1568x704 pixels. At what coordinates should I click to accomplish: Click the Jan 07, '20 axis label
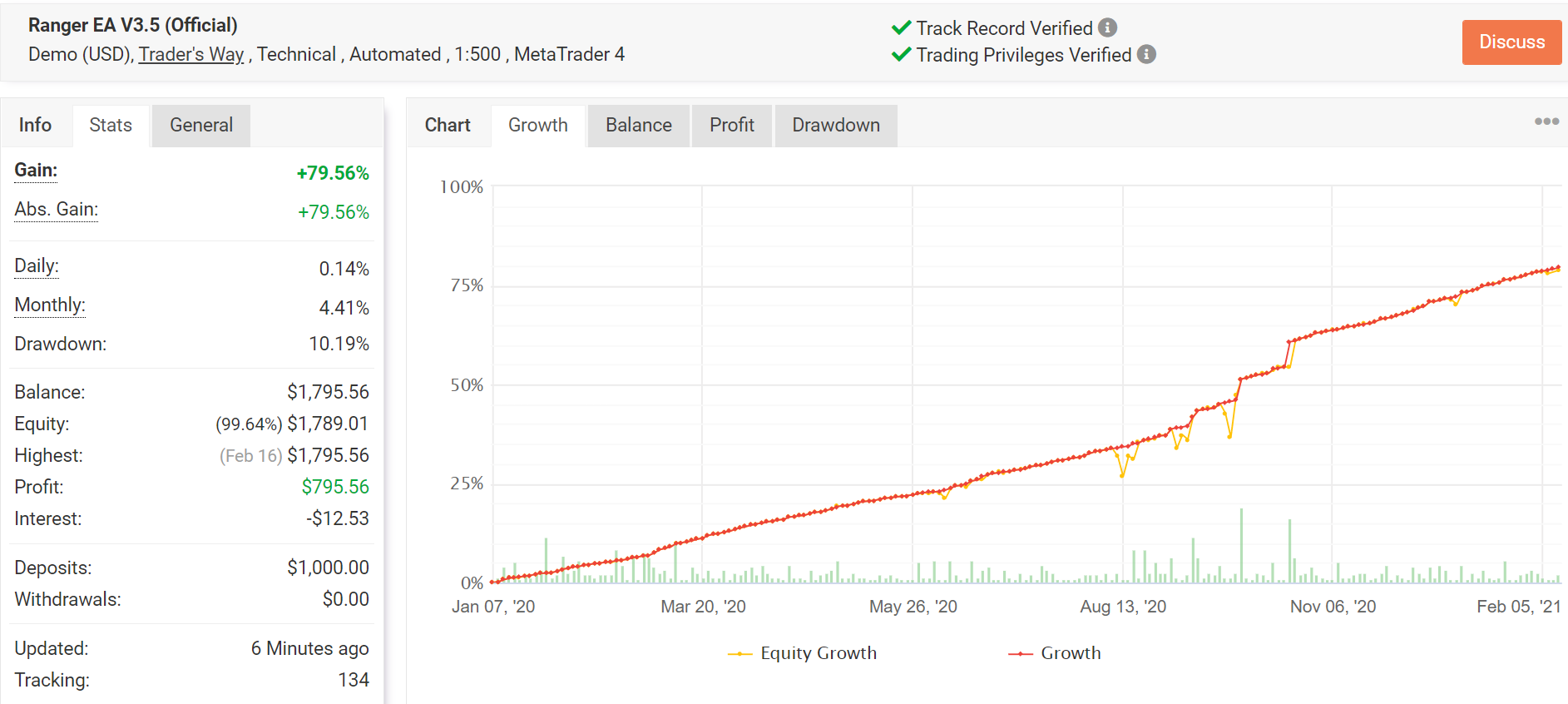493,607
